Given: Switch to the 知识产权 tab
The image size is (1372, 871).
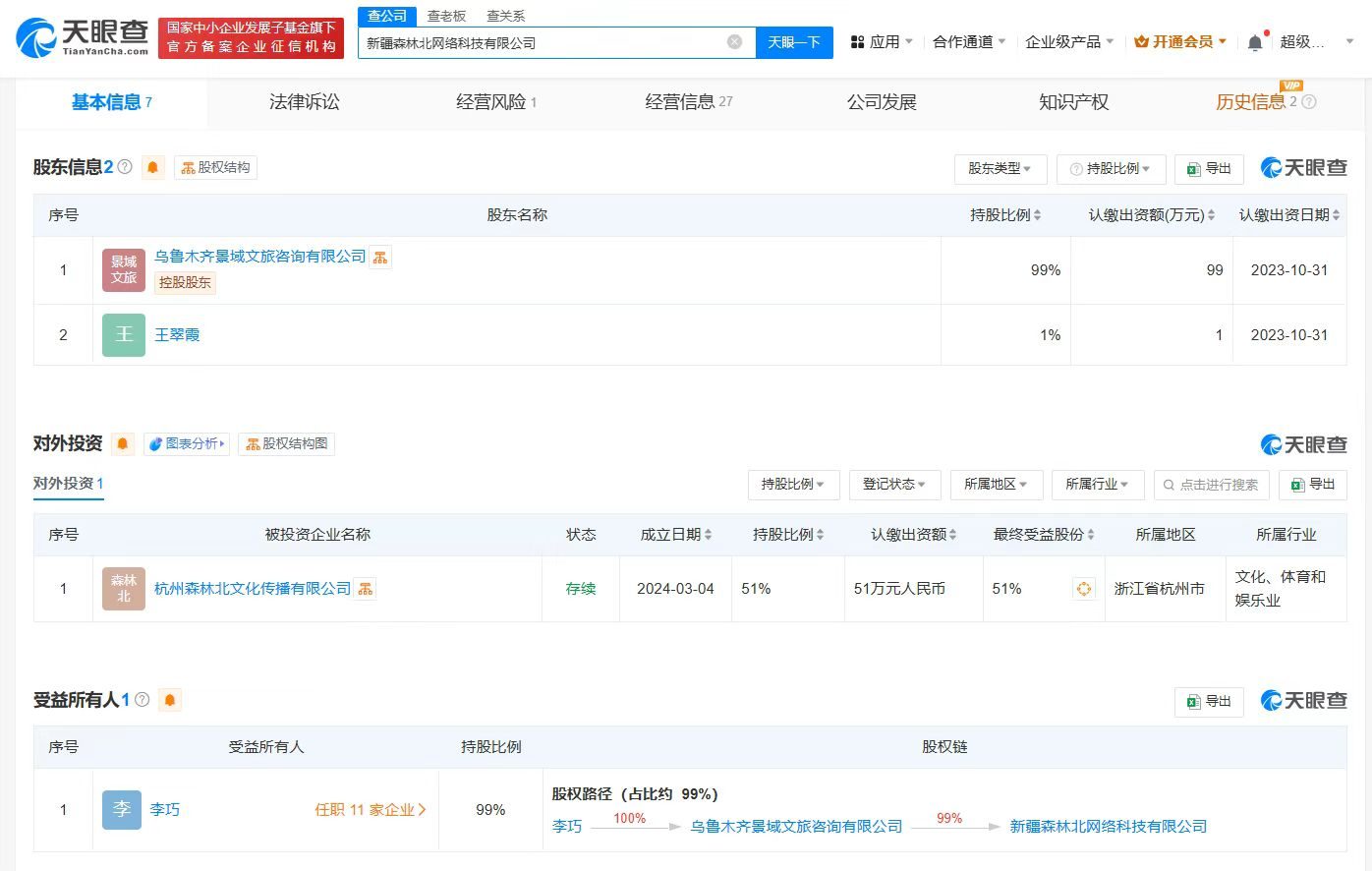Looking at the screenshot, I should click(1072, 101).
